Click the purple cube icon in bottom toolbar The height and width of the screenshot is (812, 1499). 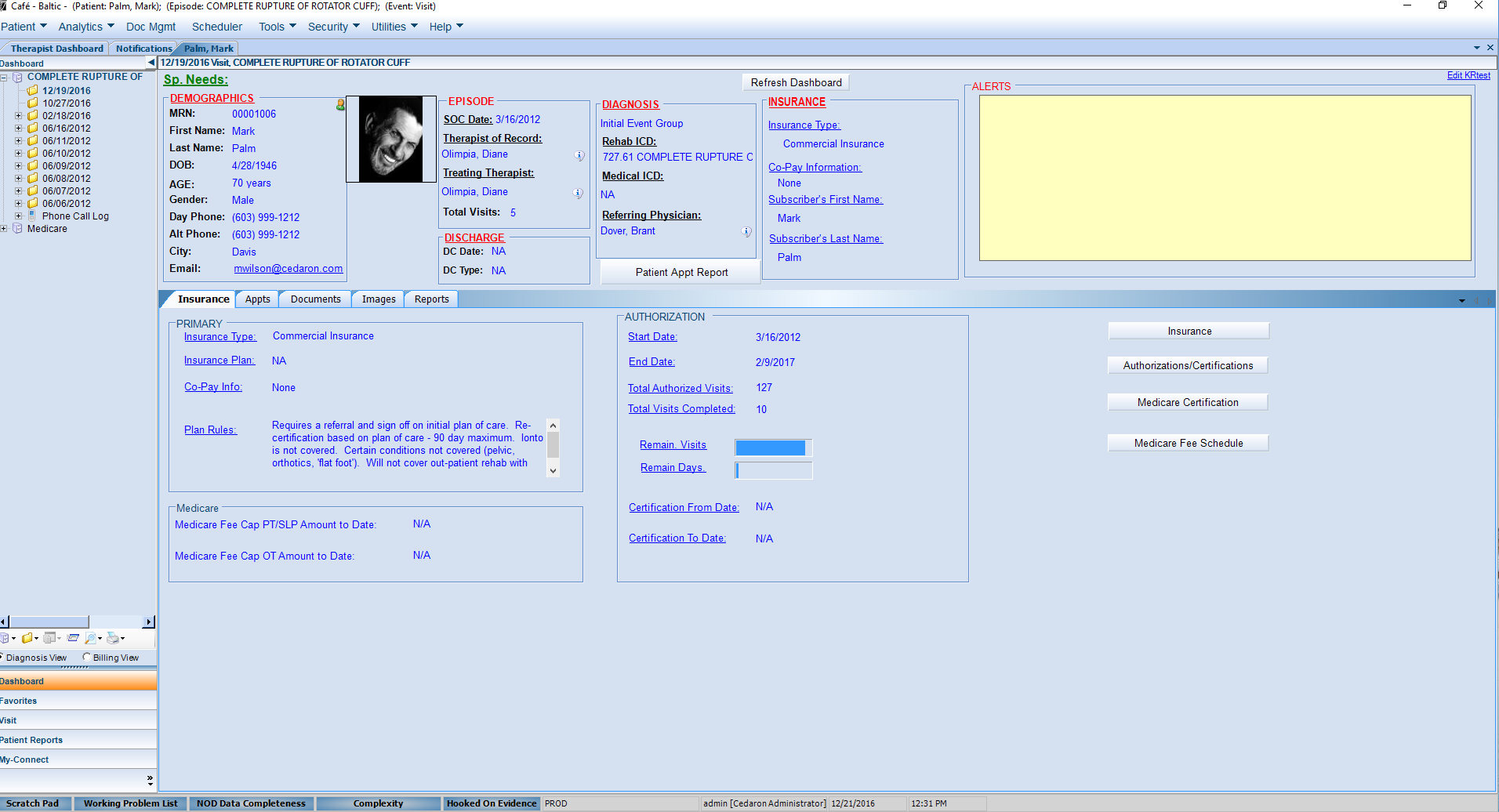[5, 639]
